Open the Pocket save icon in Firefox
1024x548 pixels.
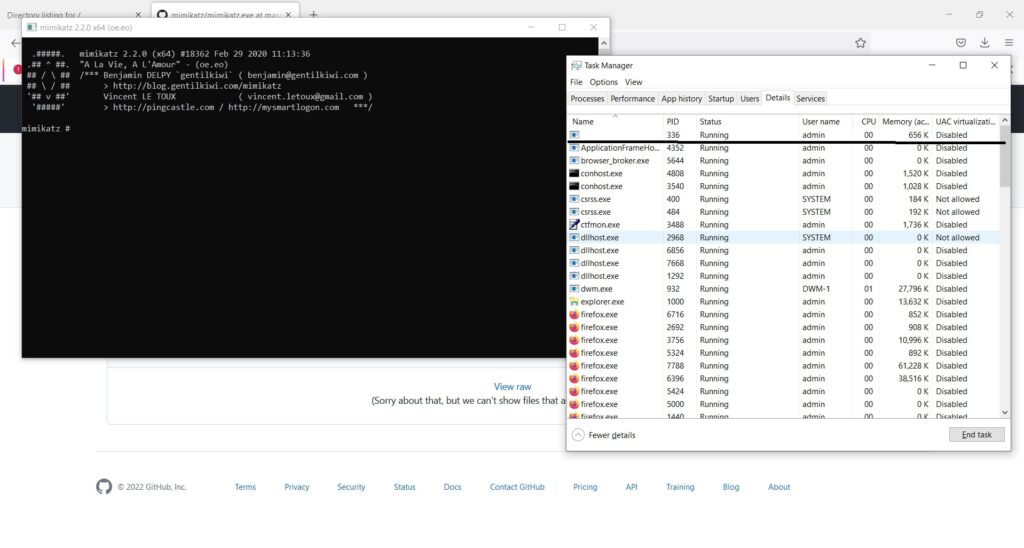(x=961, y=43)
